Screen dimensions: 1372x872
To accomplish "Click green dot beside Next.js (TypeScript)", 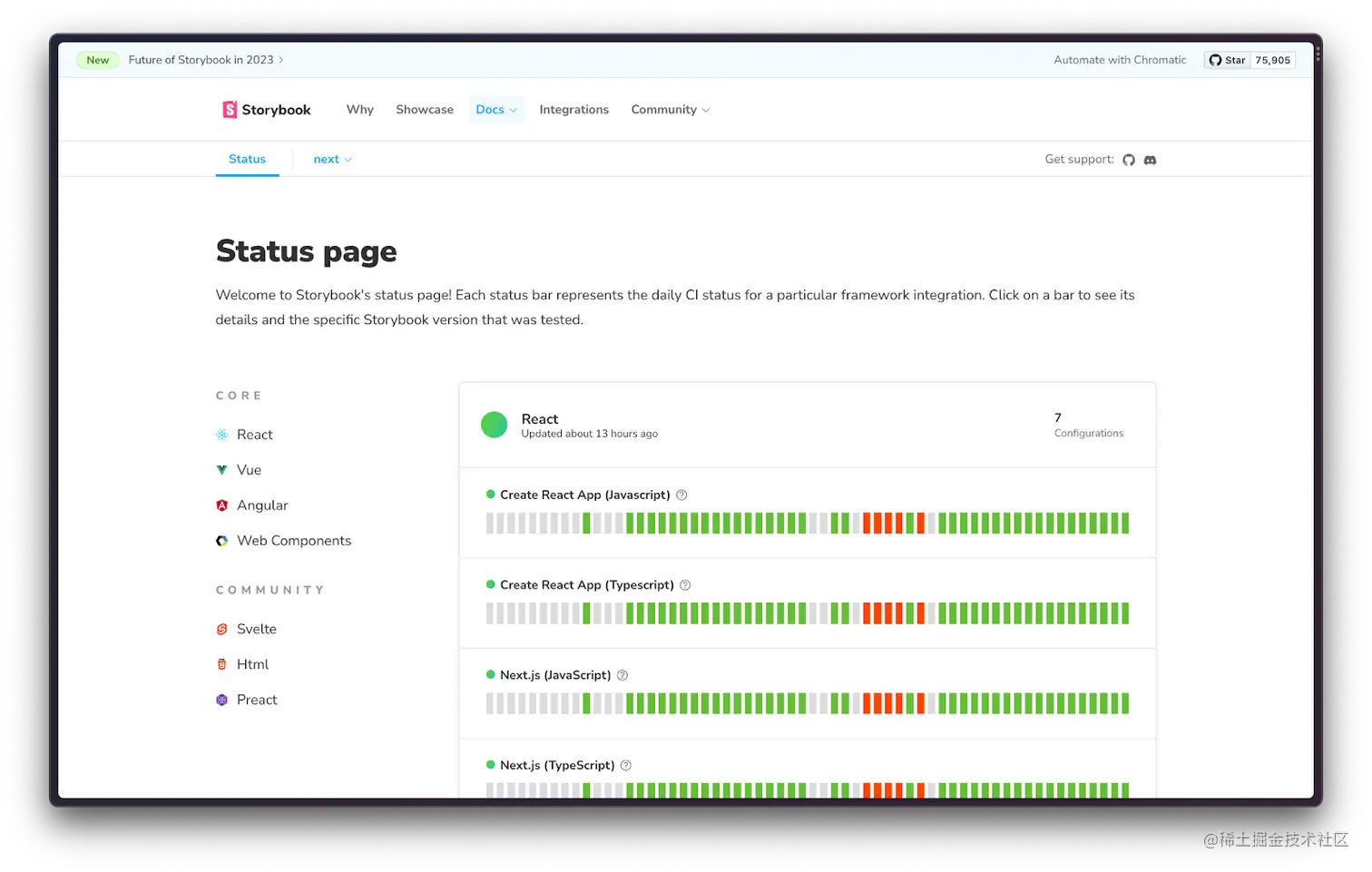I will (491, 765).
